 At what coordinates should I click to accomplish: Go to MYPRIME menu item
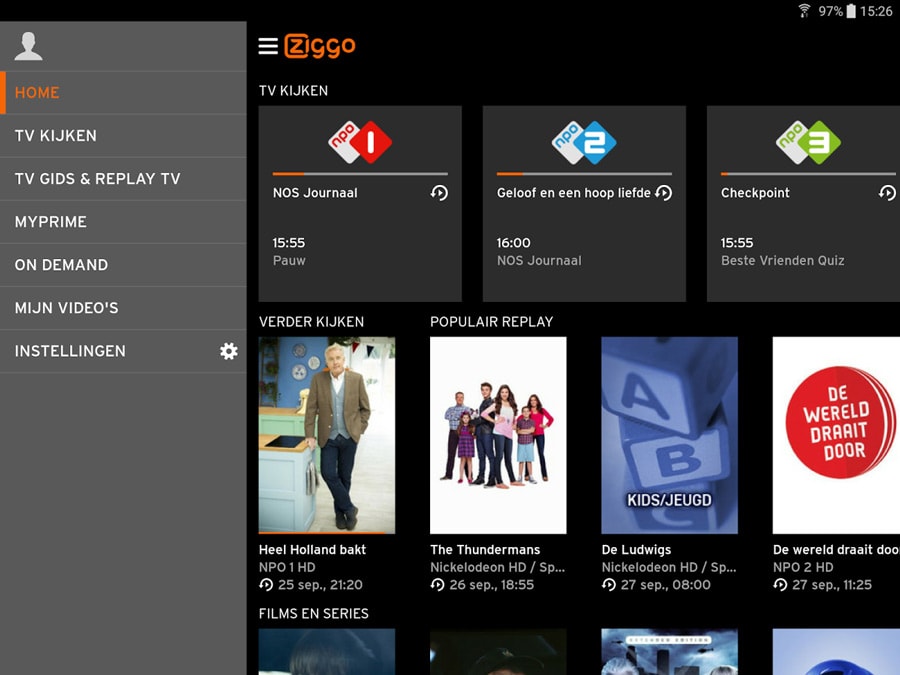click(123, 222)
